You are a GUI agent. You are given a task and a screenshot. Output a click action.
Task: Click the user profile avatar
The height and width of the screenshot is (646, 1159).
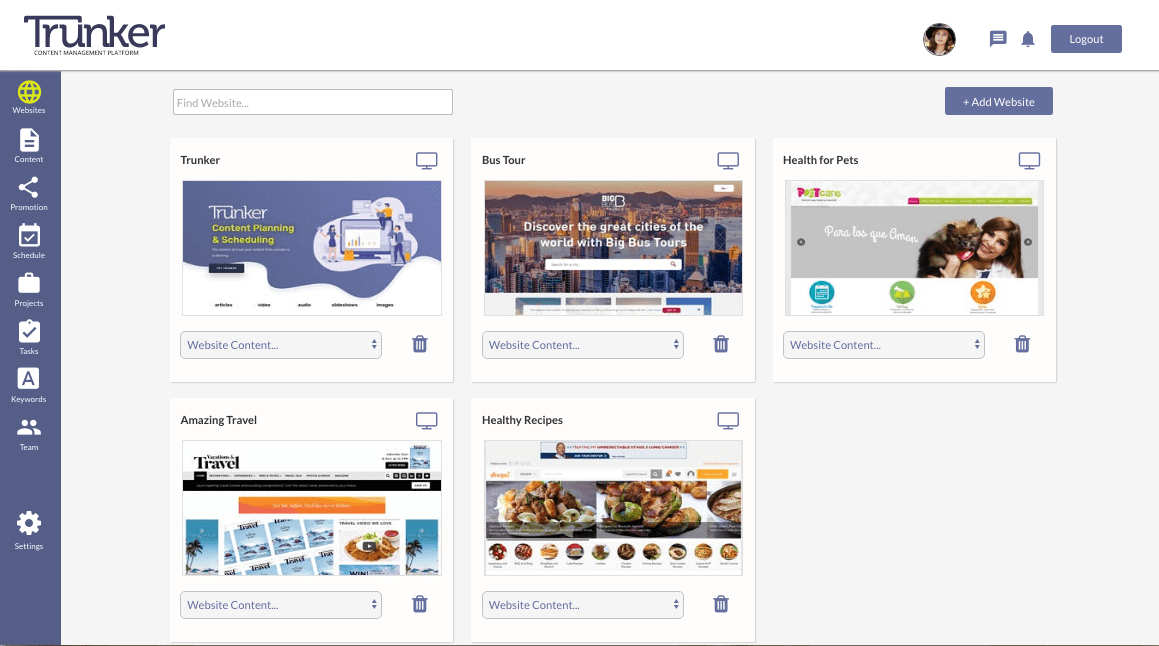coord(939,39)
